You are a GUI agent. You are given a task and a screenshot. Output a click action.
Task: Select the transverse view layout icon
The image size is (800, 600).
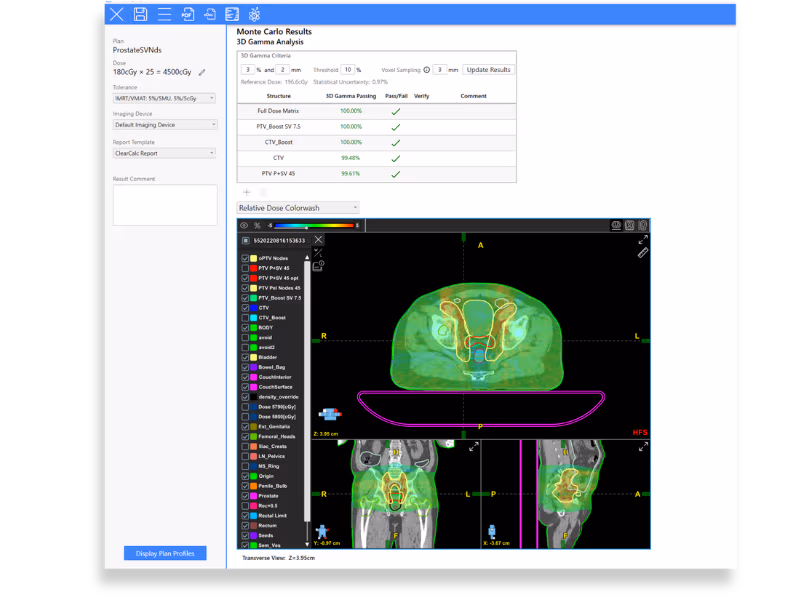coord(616,225)
